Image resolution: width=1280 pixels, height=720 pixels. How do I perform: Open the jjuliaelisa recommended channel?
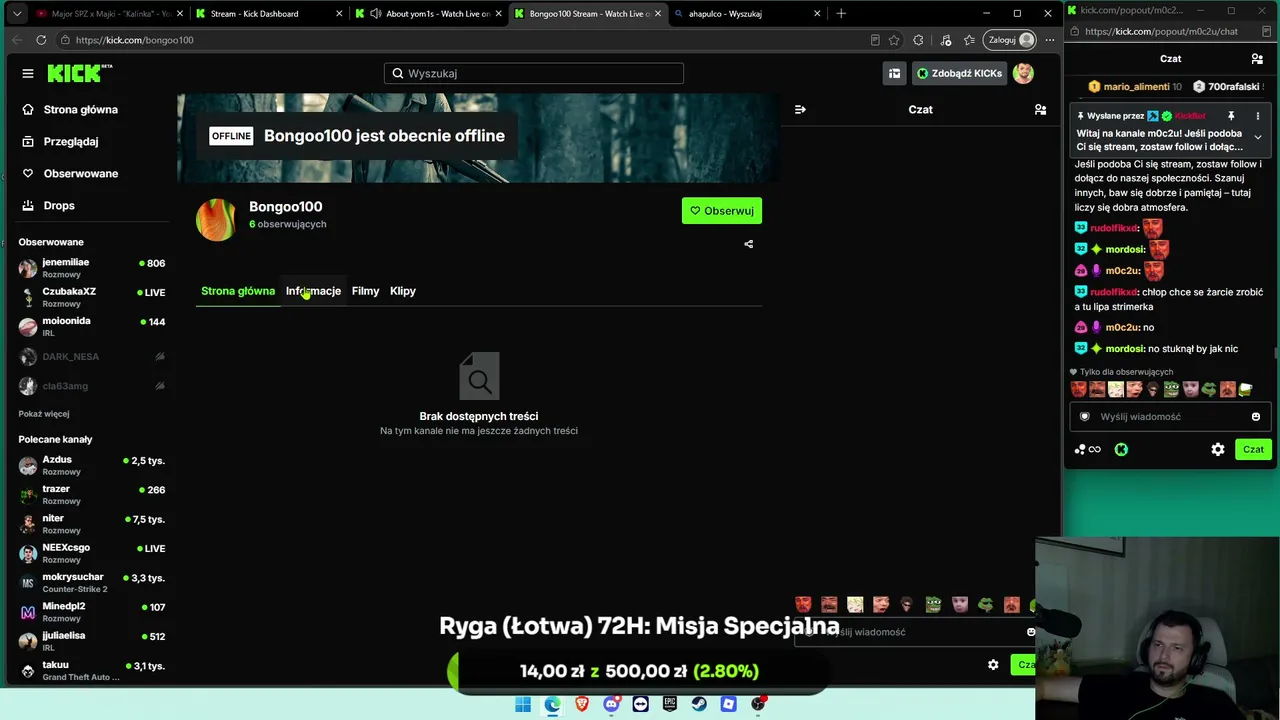[92, 641]
